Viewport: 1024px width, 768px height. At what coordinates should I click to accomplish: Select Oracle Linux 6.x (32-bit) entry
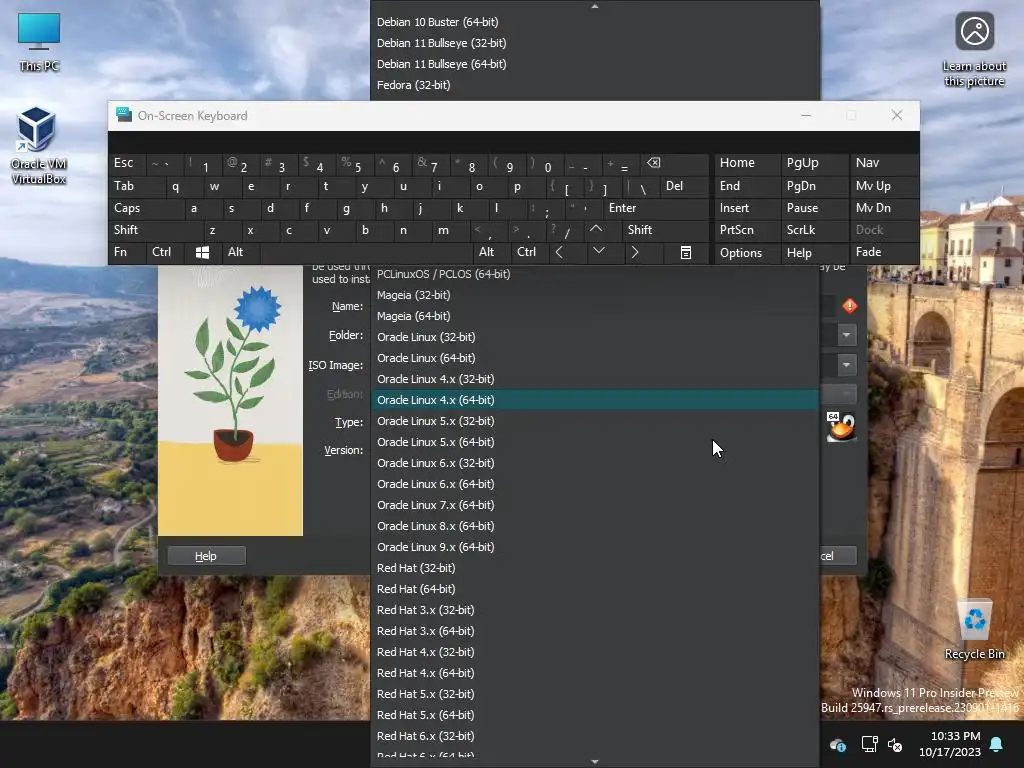594,463
